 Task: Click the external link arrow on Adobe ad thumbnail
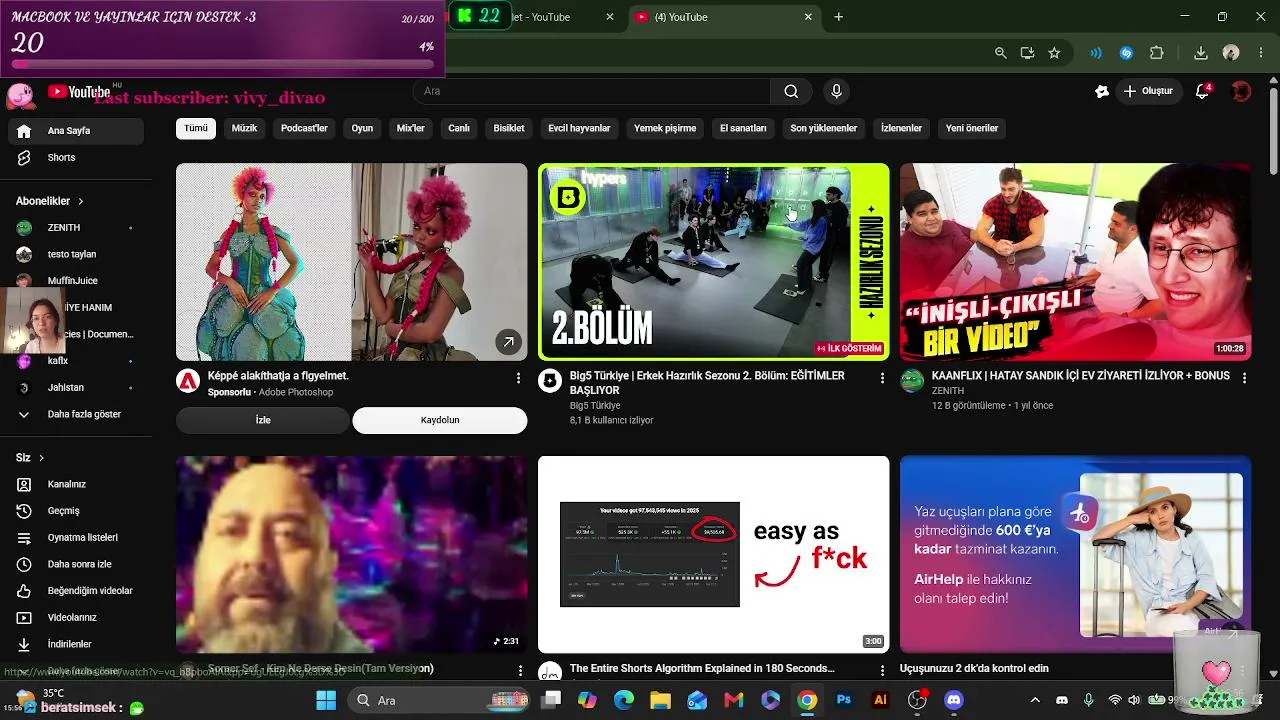(x=508, y=342)
